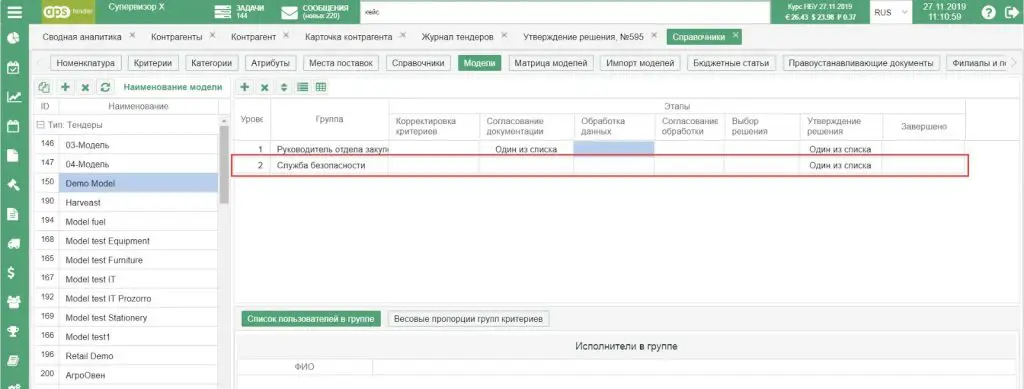
Task: Close the Сводная аналитика tab
Action: click(x=133, y=35)
